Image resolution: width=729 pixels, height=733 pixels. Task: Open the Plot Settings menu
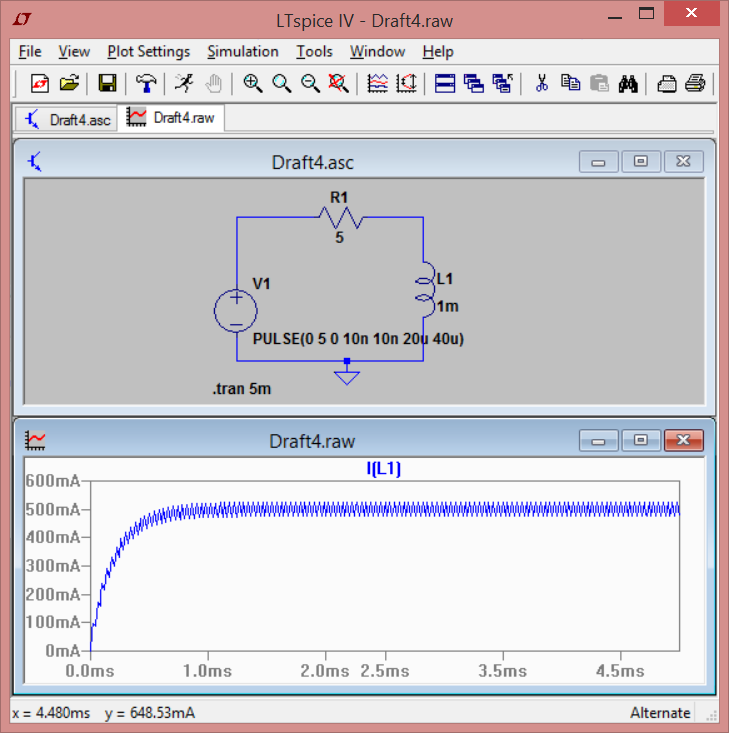click(x=149, y=51)
